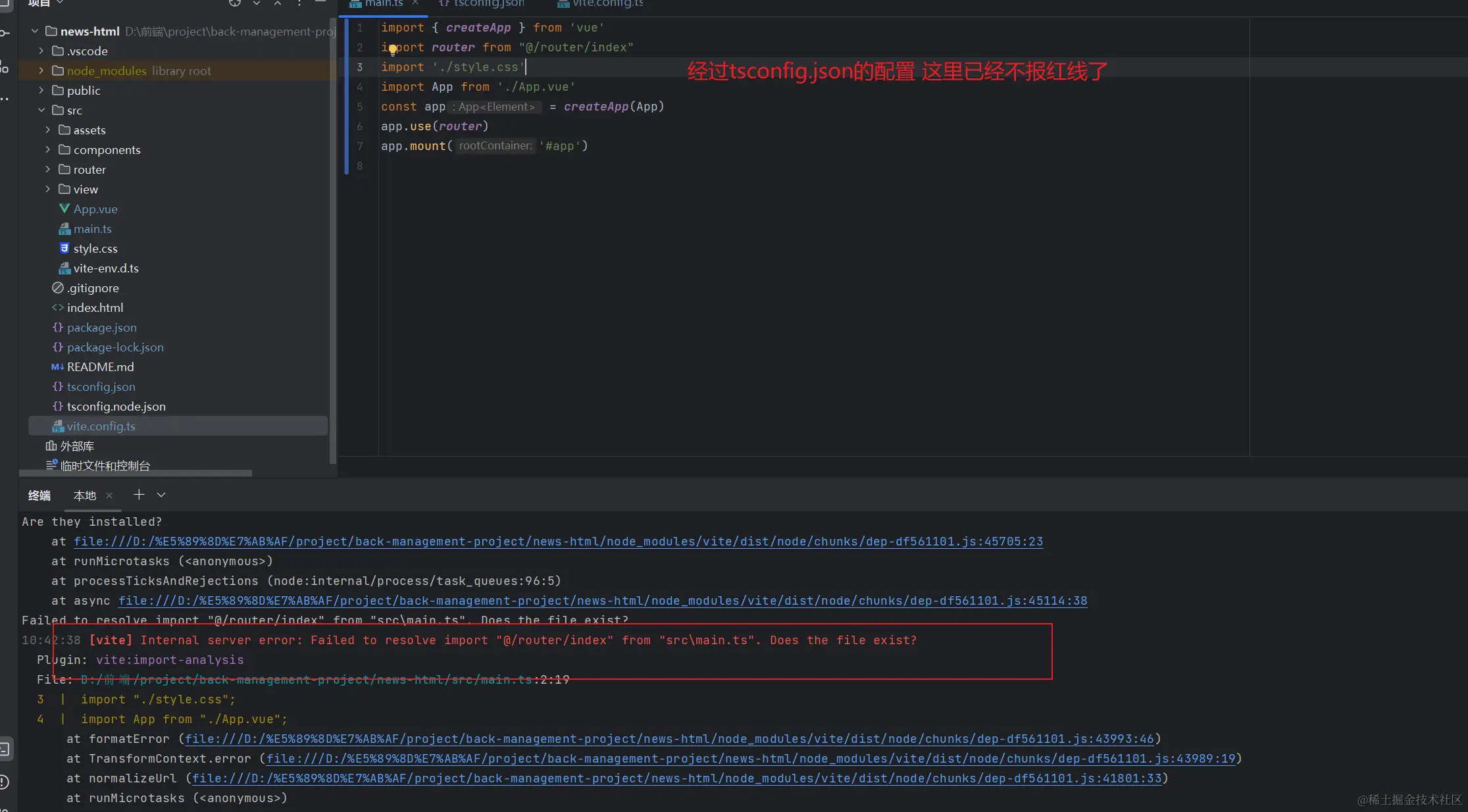Collapse the src folder
Screen dimensions: 1468x812
(41, 111)
